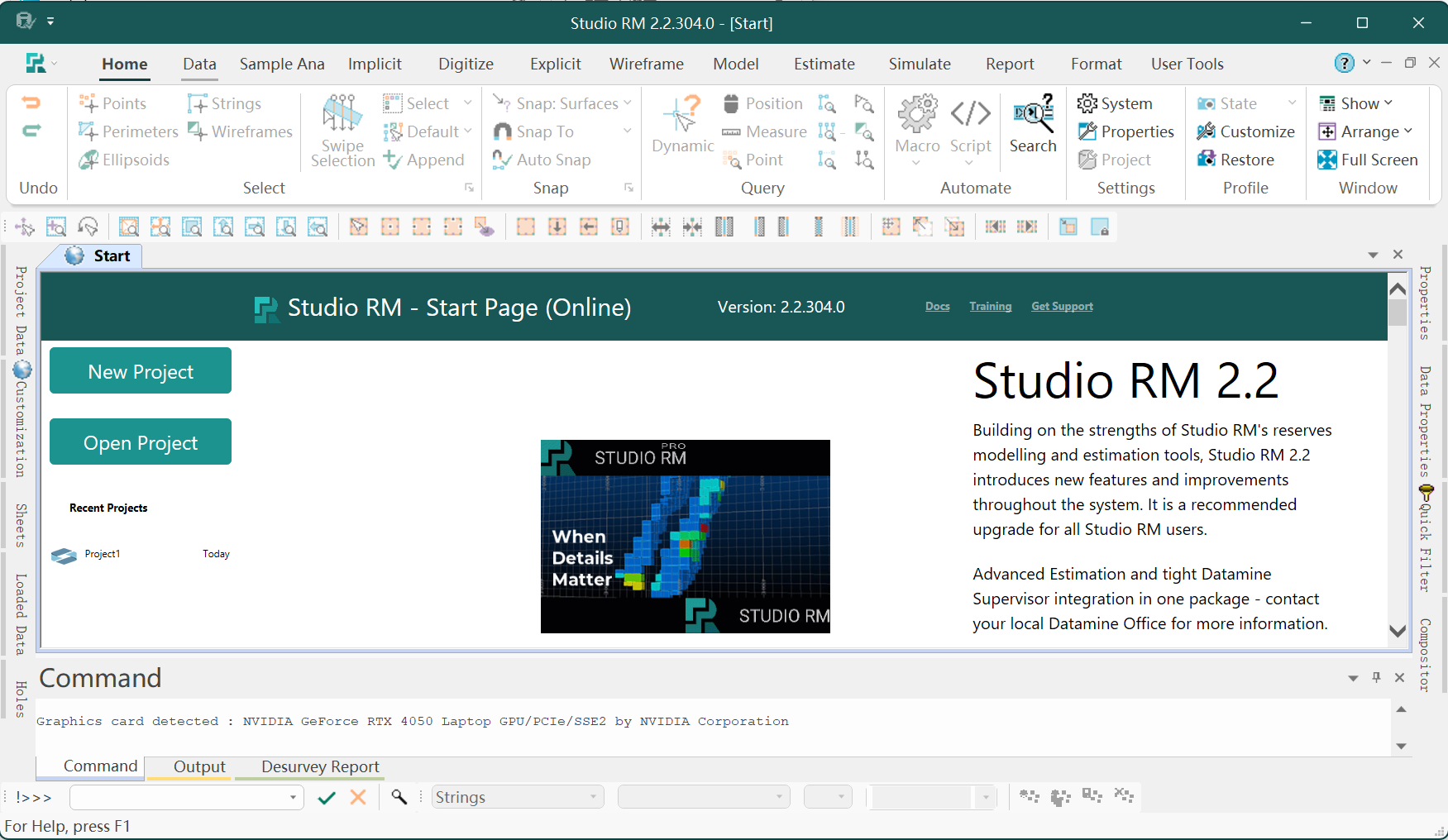Click the Points selection icon
This screenshot has height=840, width=1448.
[88, 103]
